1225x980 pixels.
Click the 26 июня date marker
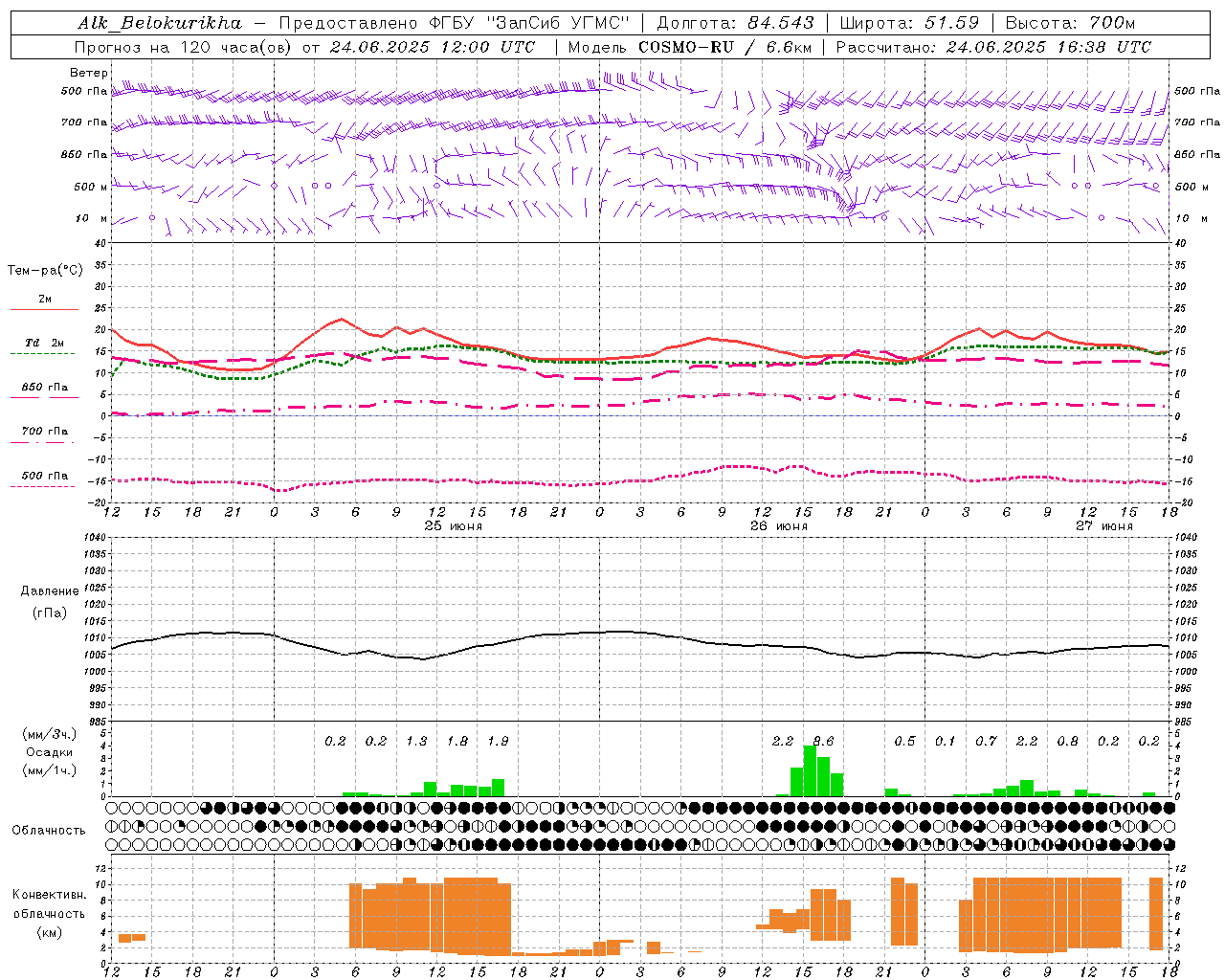(779, 526)
